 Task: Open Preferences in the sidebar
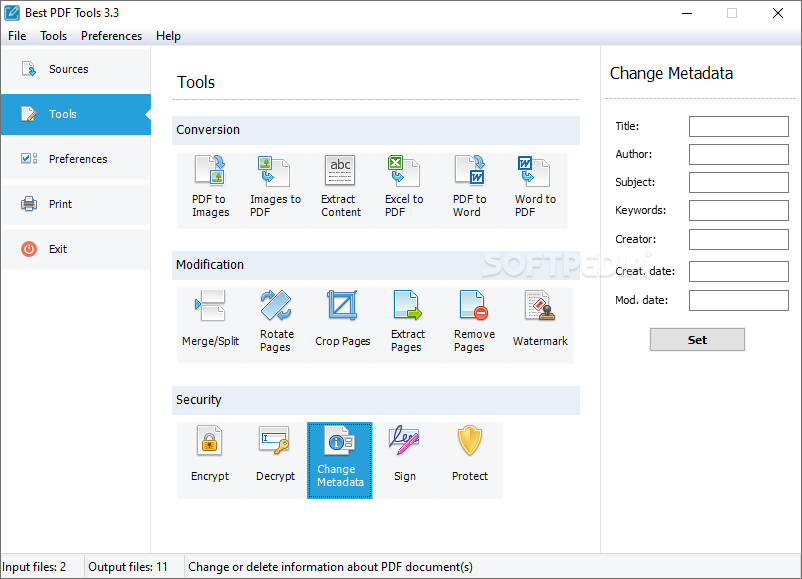76,159
